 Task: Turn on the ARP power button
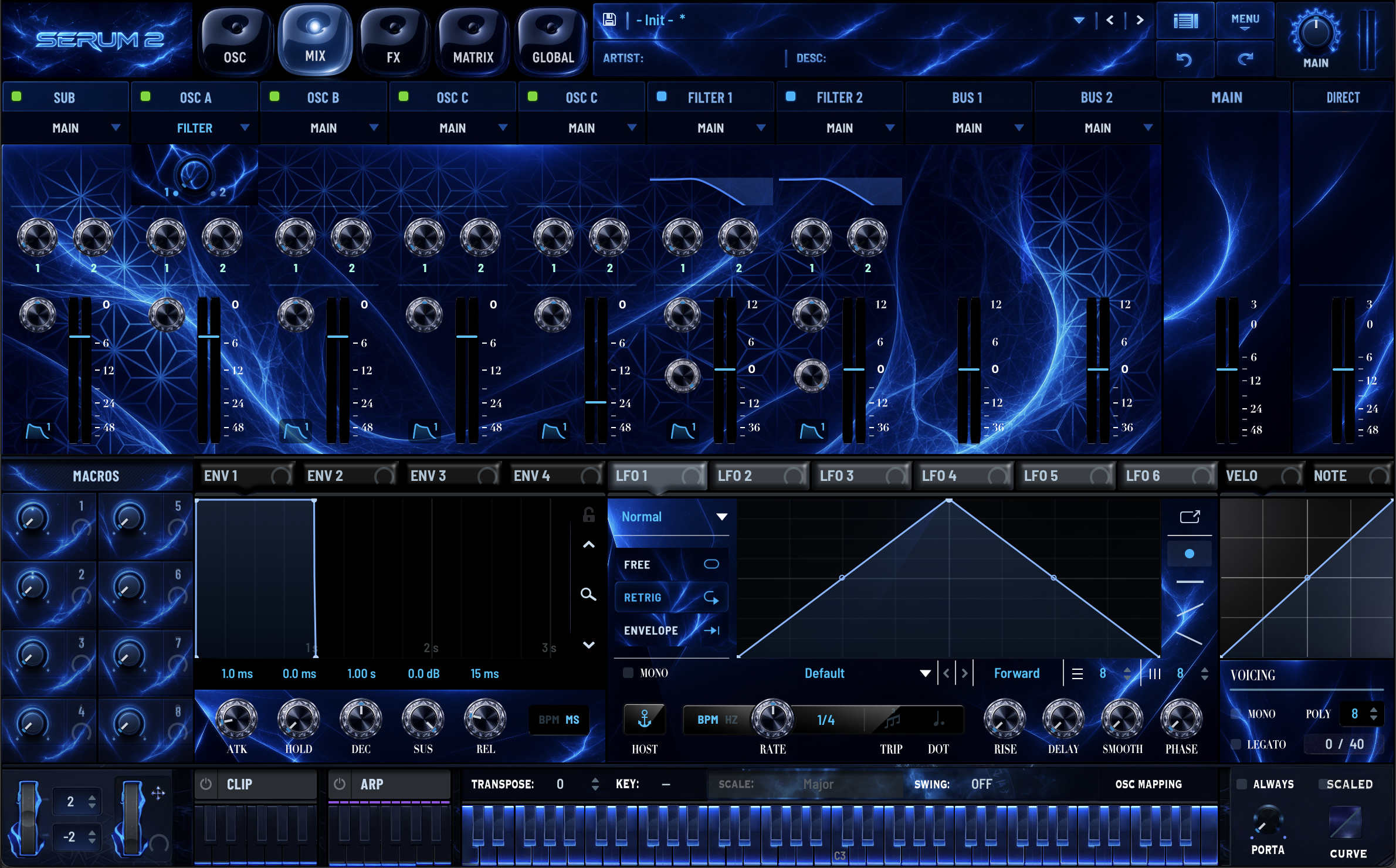pyautogui.click(x=340, y=784)
